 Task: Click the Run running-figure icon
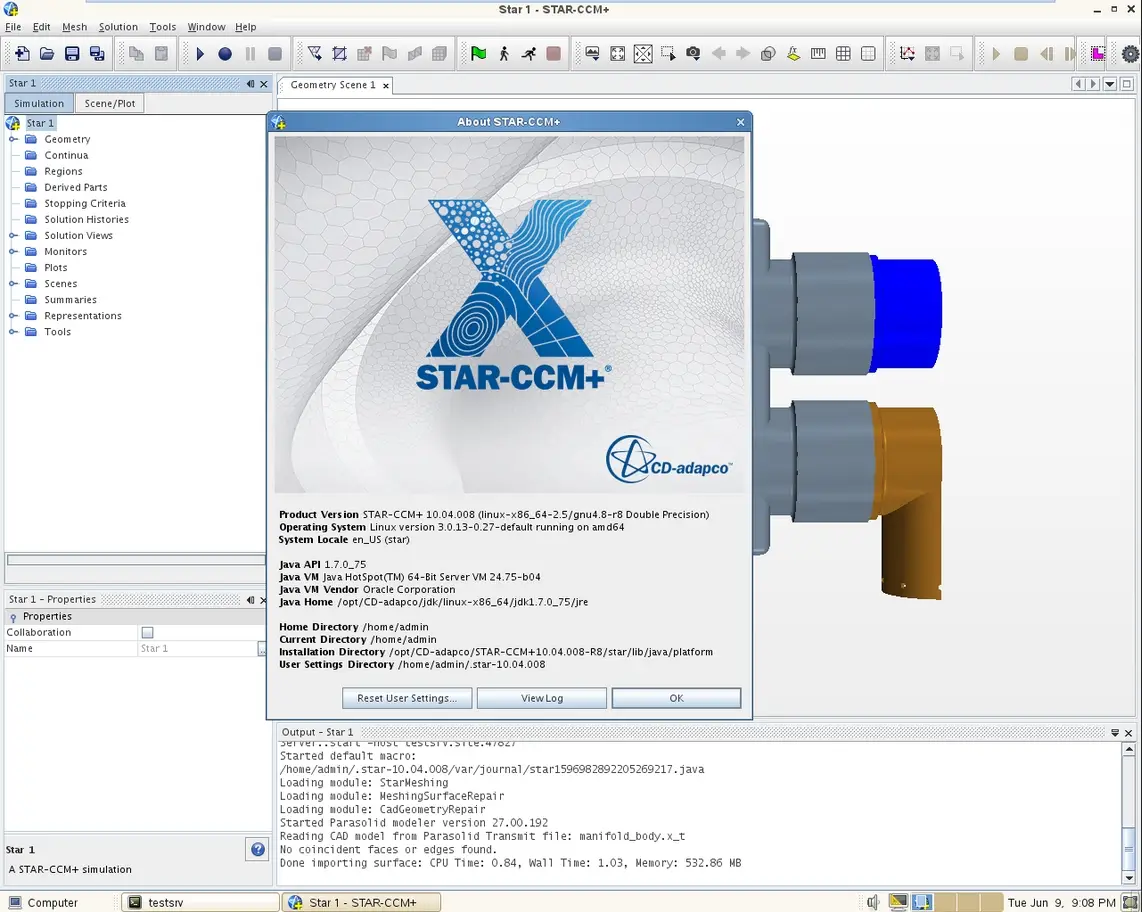tap(529, 53)
